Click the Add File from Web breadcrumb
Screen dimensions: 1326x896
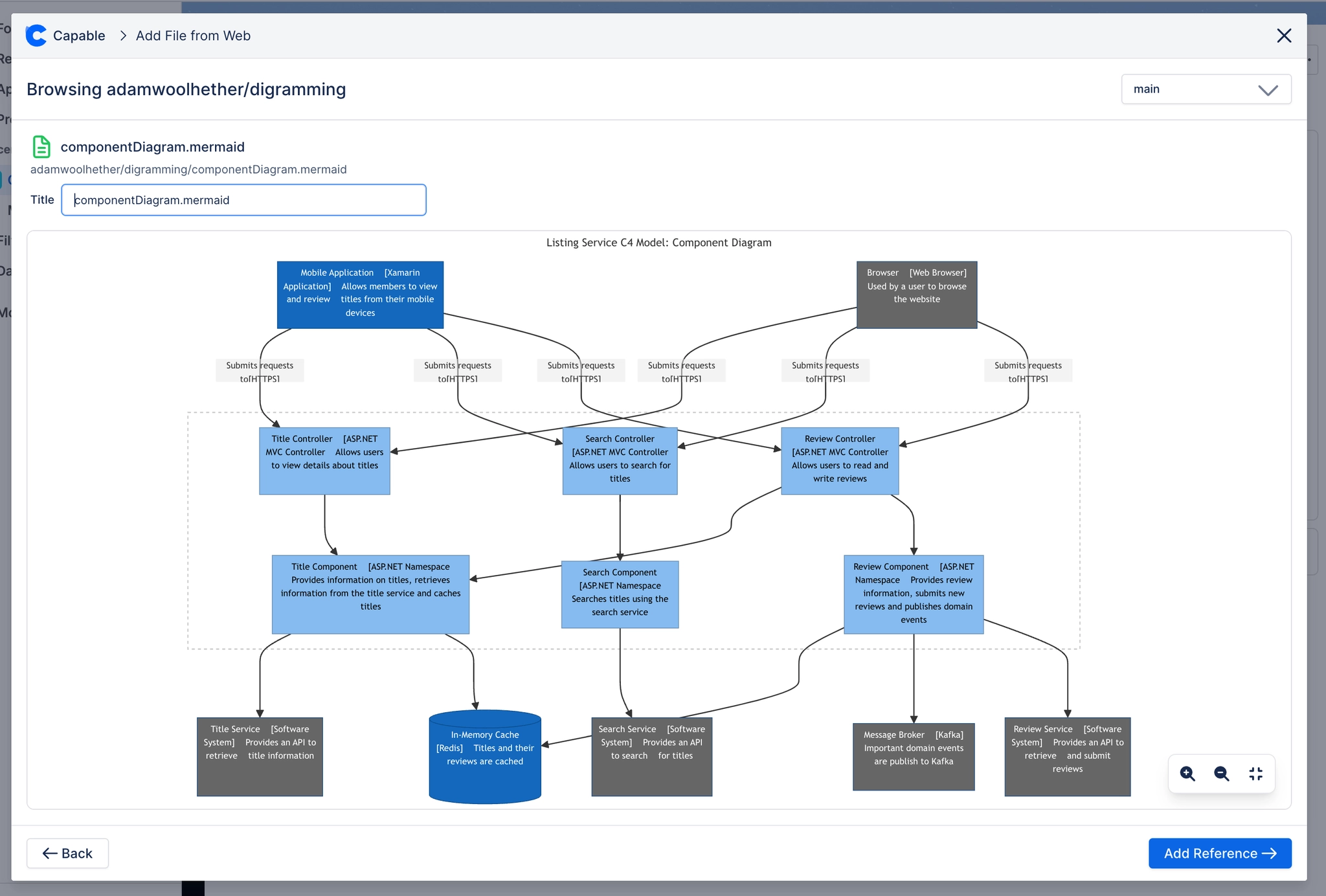coord(193,36)
